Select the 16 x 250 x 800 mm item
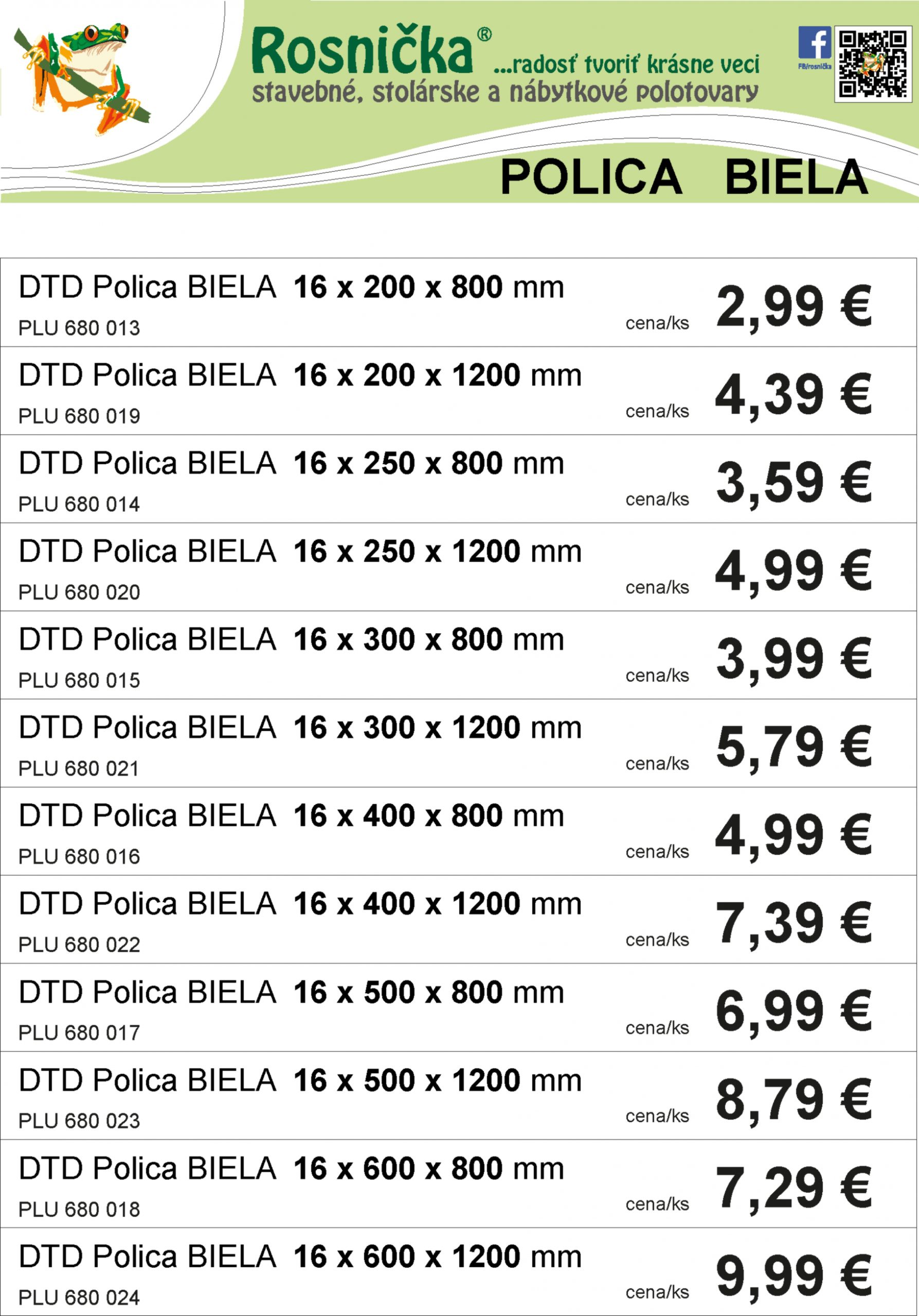This screenshot has width=919, height=1316. click(459, 479)
